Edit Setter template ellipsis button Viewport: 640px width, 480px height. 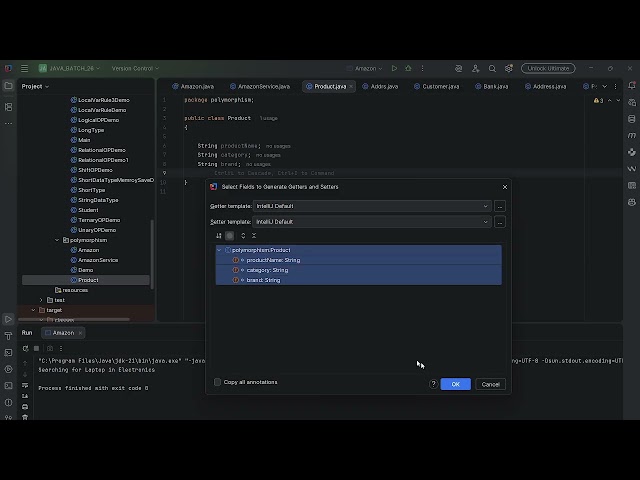[x=500, y=222]
